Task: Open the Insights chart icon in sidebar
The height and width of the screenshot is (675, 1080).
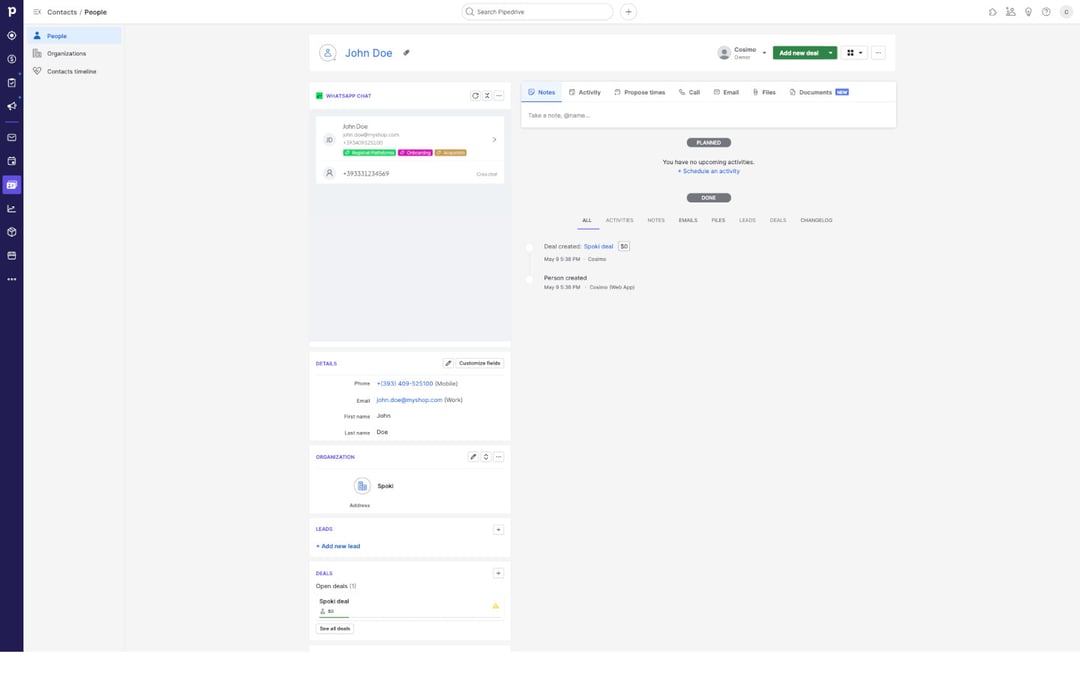Action: click(10, 208)
